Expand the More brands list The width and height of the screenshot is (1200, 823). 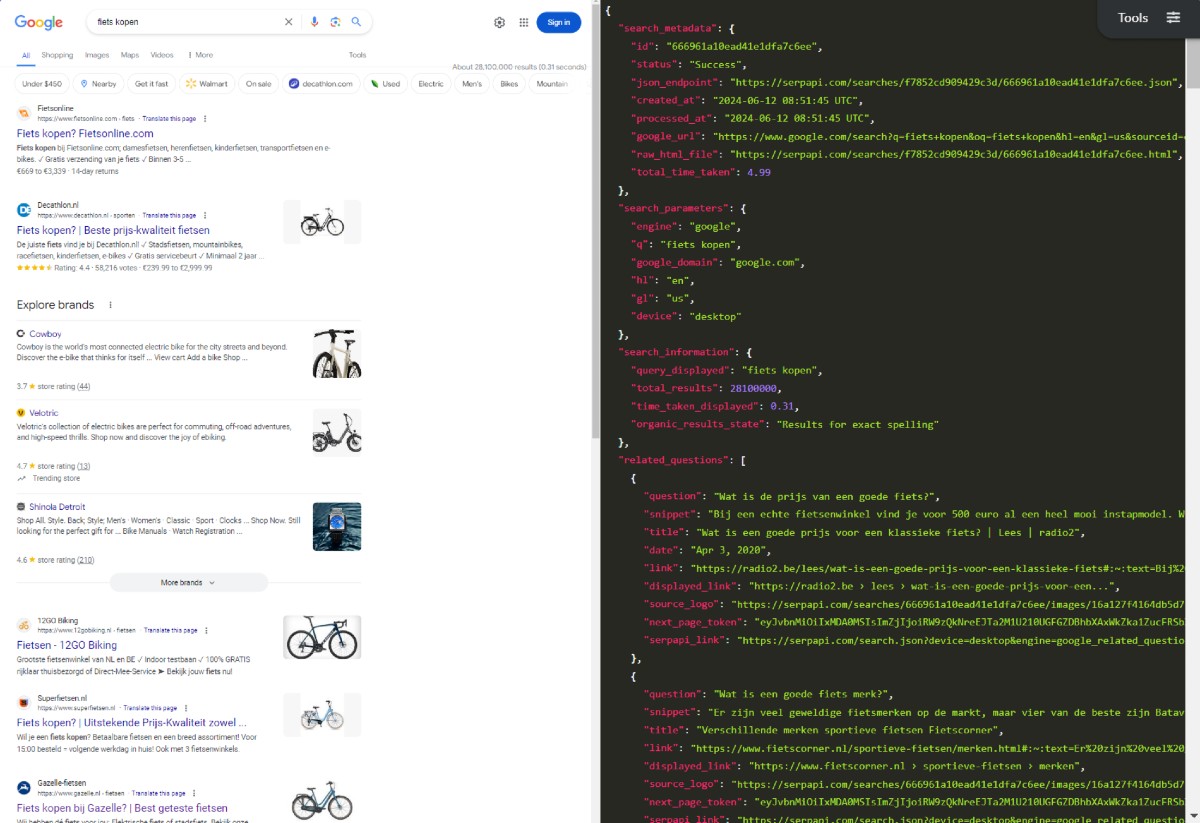pos(189,582)
